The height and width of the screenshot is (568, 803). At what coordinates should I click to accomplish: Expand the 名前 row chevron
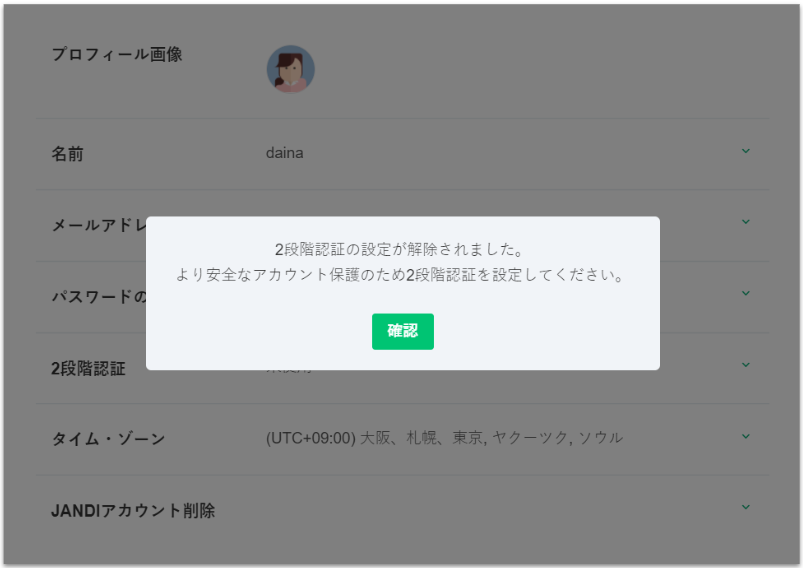click(x=745, y=152)
